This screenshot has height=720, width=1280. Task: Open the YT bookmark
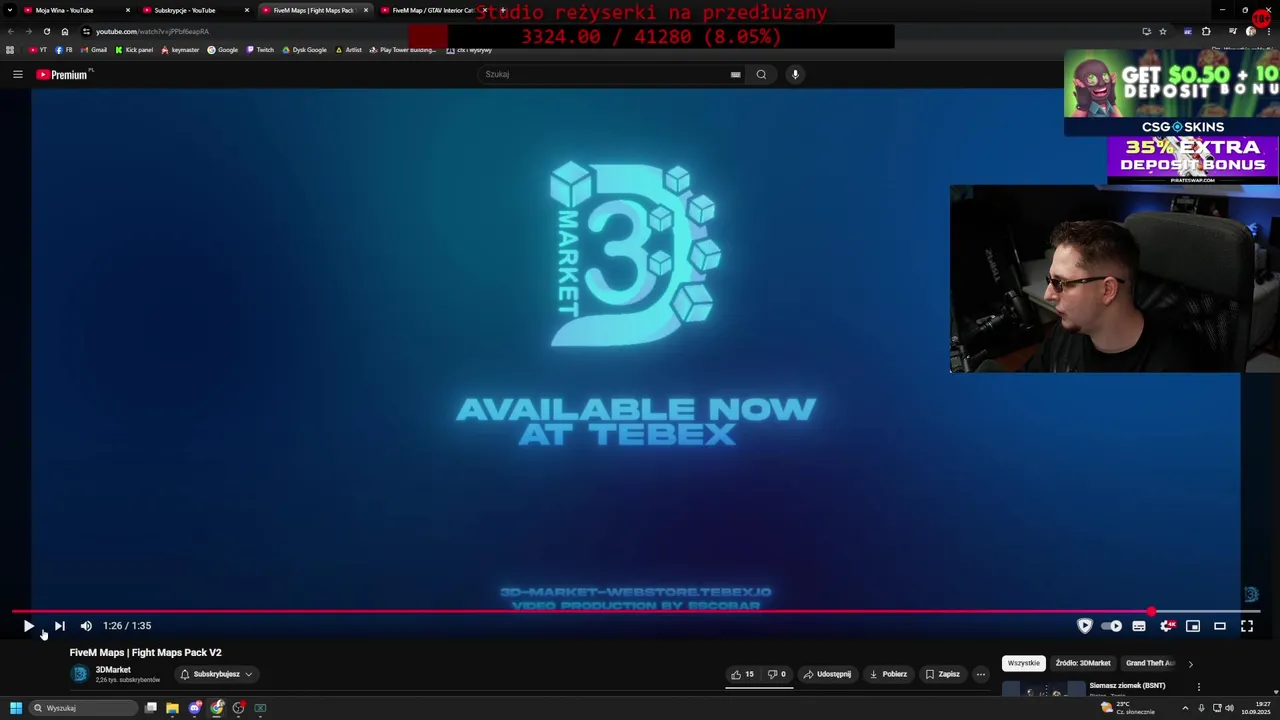pyautogui.click(x=38, y=50)
